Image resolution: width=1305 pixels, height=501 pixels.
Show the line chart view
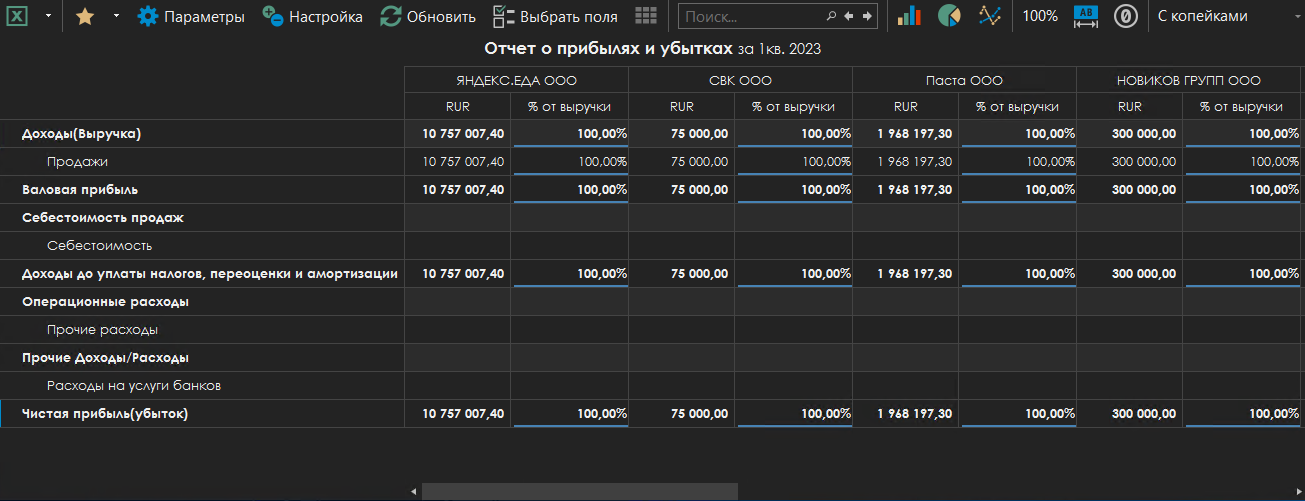[989, 16]
